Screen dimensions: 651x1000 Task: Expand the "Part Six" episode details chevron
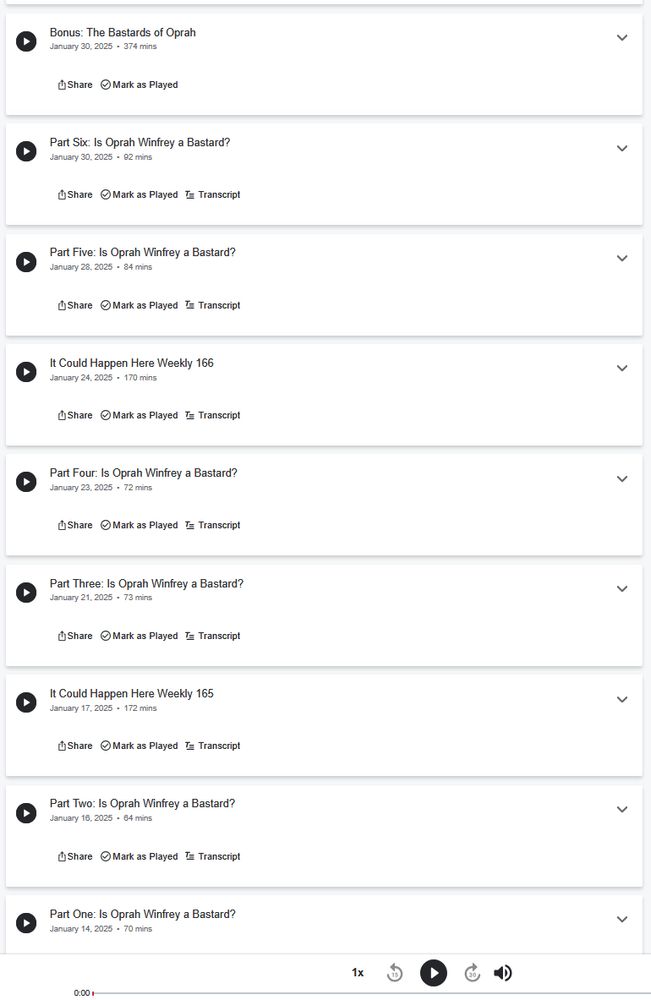tap(622, 148)
